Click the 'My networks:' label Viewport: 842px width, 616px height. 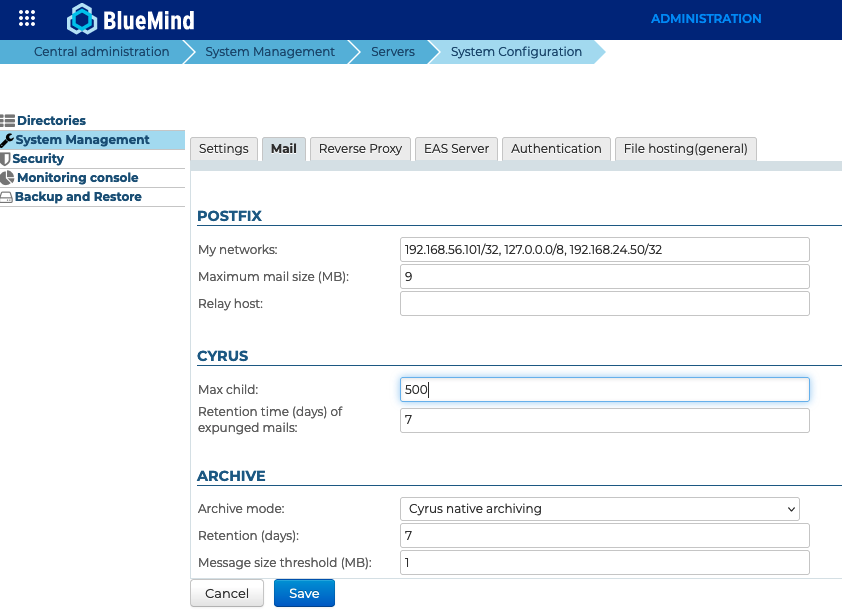click(237, 250)
